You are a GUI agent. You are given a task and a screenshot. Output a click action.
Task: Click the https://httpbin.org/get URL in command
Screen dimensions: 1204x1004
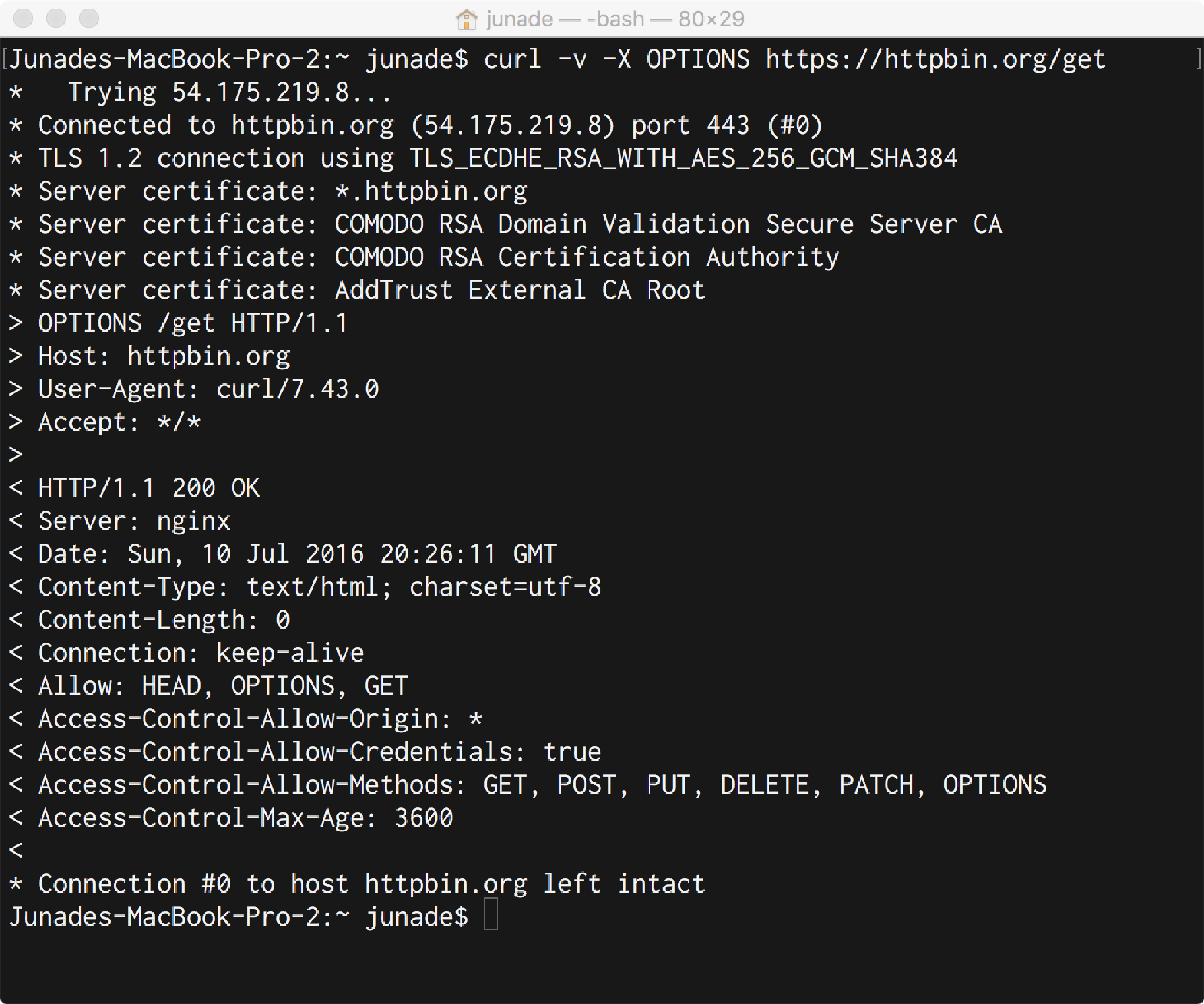click(x=935, y=60)
